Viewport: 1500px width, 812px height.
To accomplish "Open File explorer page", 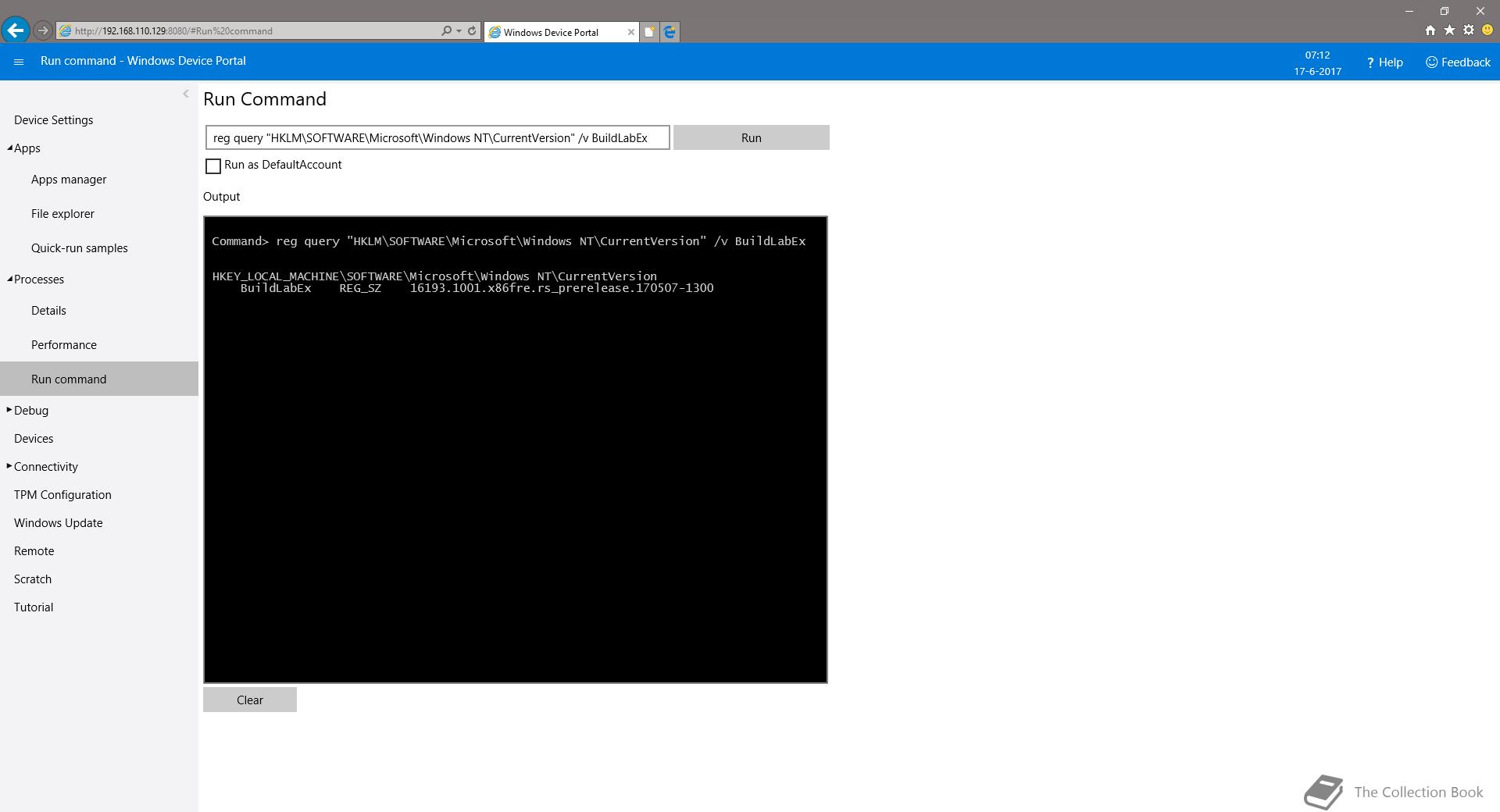I will coord(62,214).
